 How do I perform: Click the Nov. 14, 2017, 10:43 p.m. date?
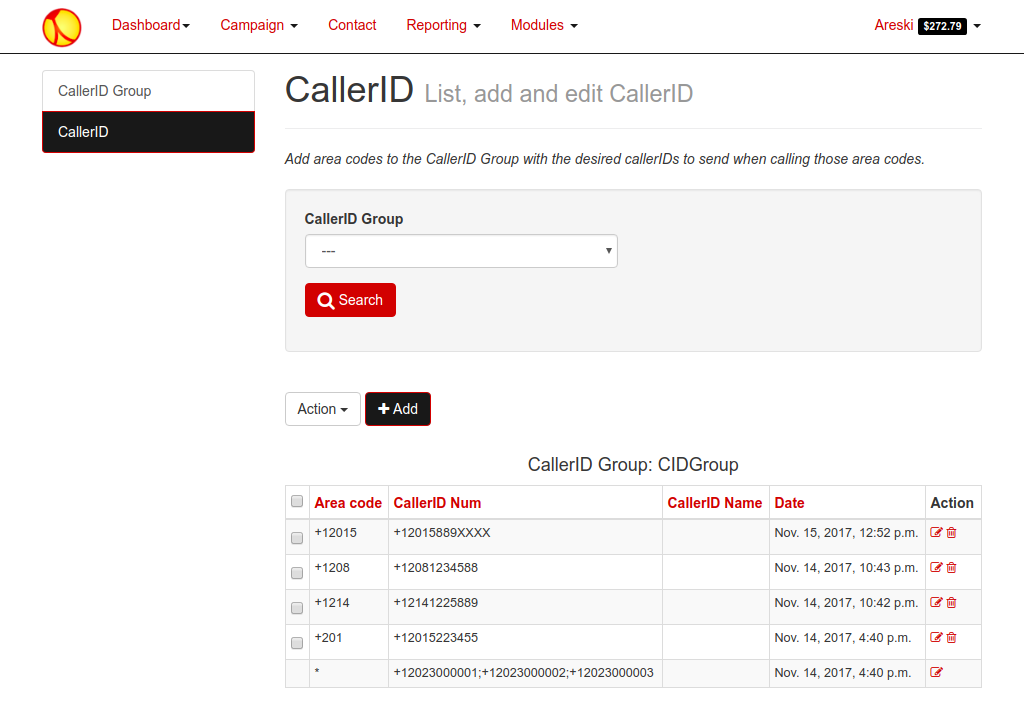click(846, 568)
